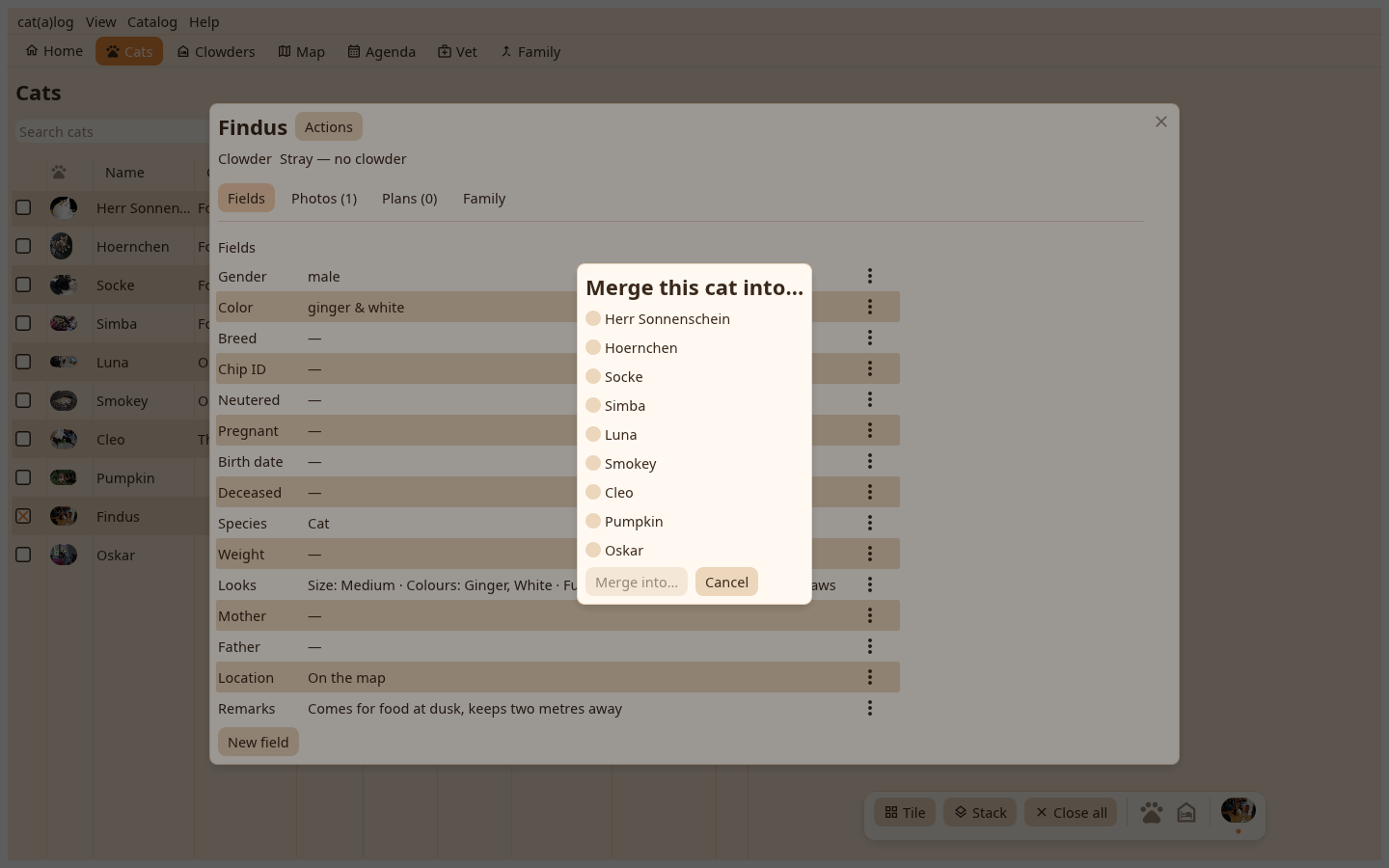The width and height of the screenshot is (1389, 868).
Task: Close the Findus detail panel
Action: pos(1161,122)
